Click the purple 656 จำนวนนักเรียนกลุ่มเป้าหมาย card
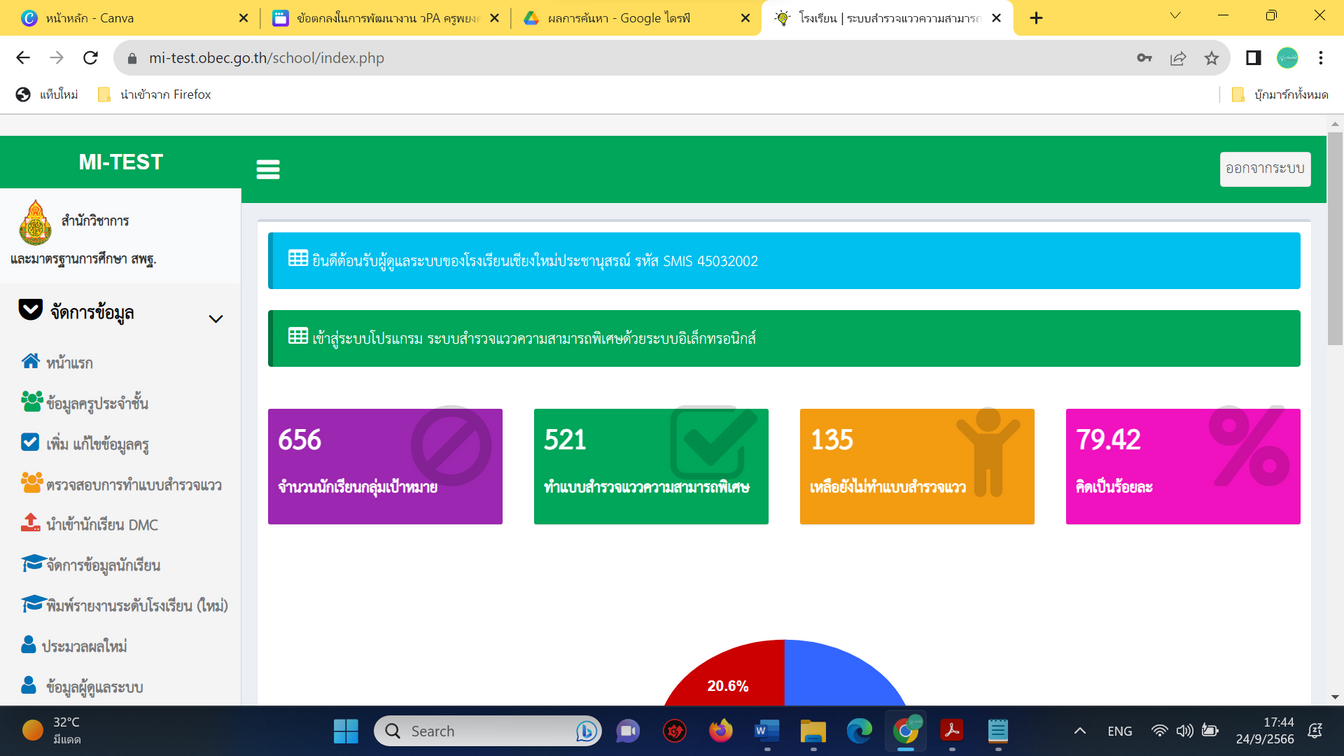 (x=385, y=466)
